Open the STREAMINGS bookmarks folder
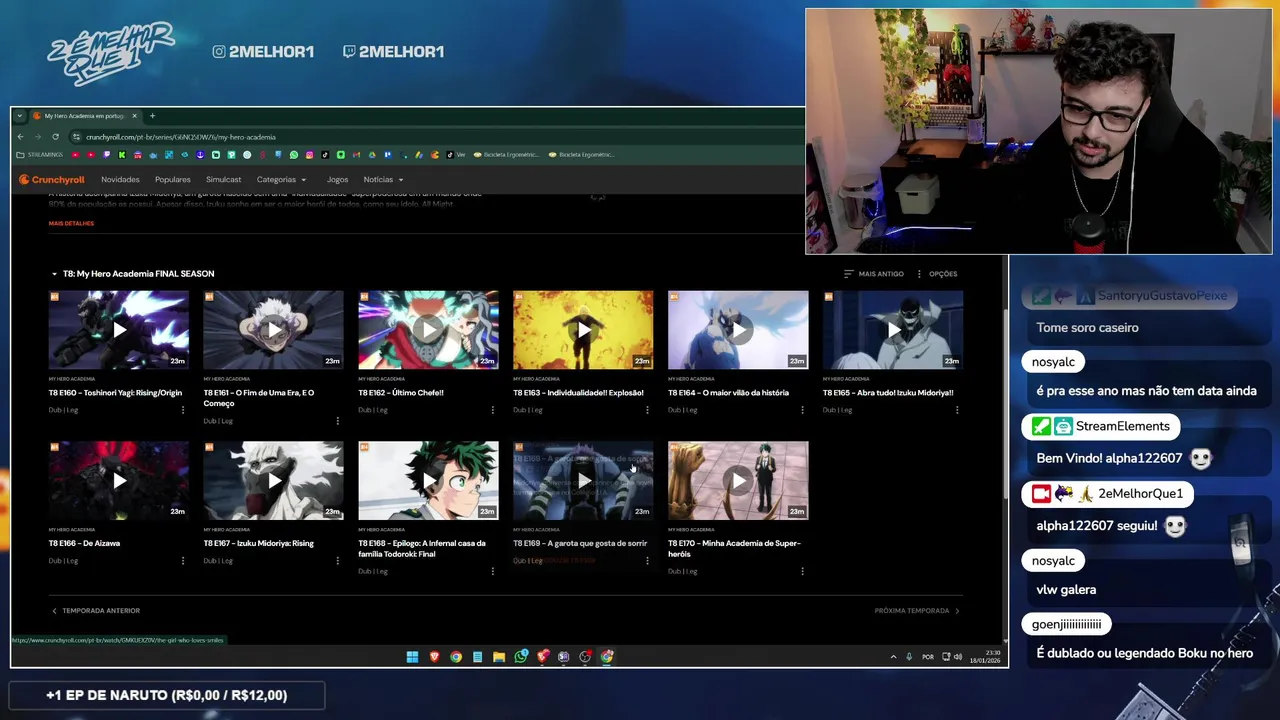The height and width of the screenshot is (720, 1280). [x=40, y=155]
